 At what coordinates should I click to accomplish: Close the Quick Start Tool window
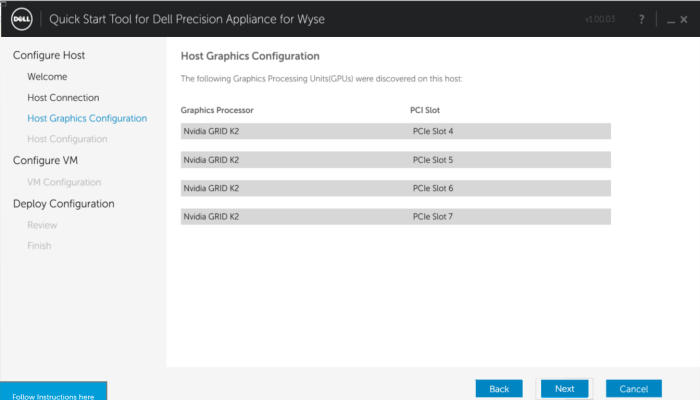[682, 20]
